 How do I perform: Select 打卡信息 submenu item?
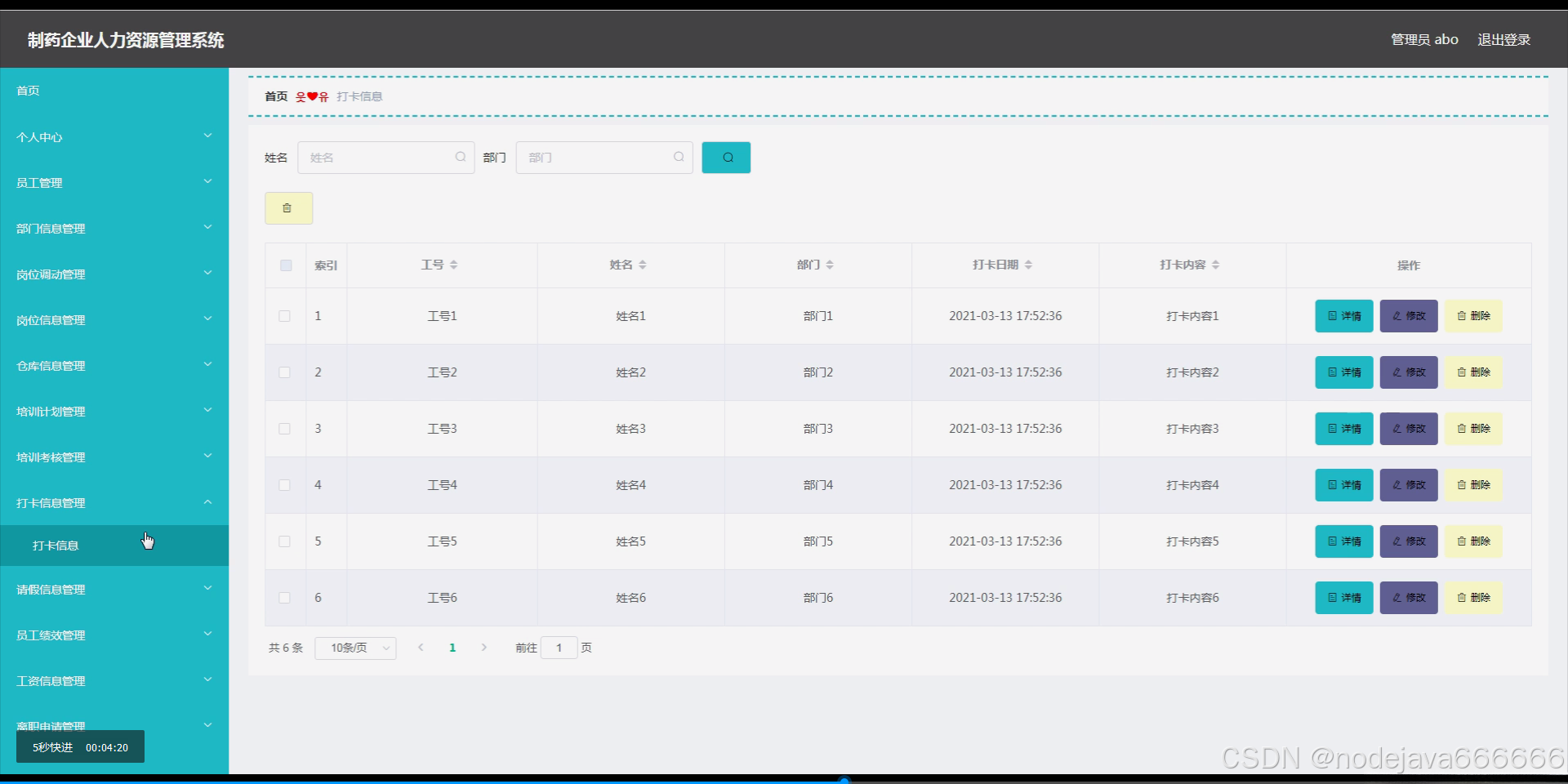pos(114,546)
